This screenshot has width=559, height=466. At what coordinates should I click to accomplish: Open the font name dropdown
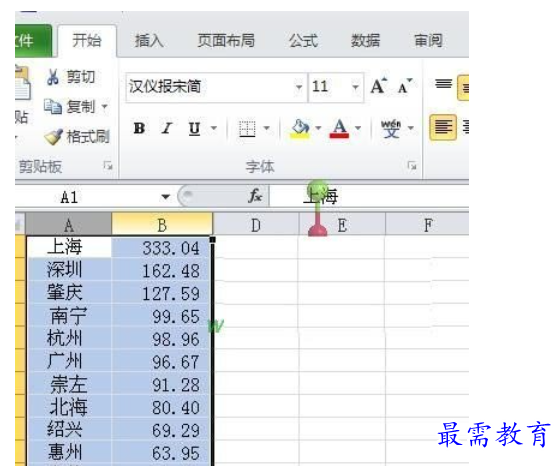299,87
